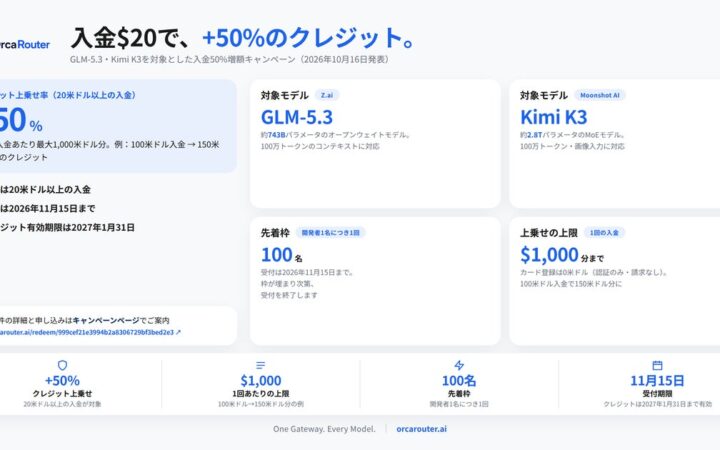Viewport: 720px width, 450px height.
Task: Click the 2026年11月15日まで bullet line
Action: tap(48, 208)
